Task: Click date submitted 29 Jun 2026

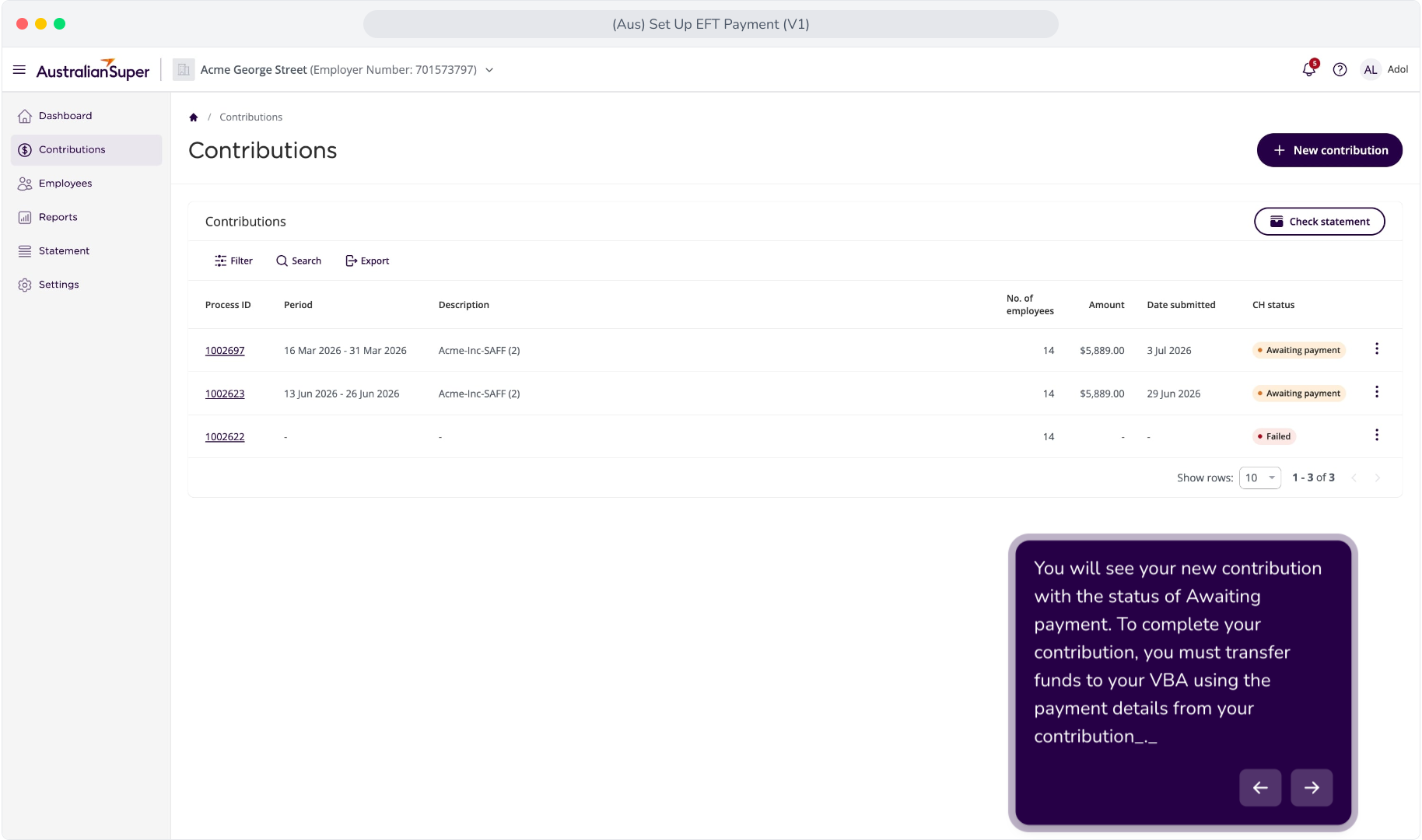Action: tap(1174, 394)
